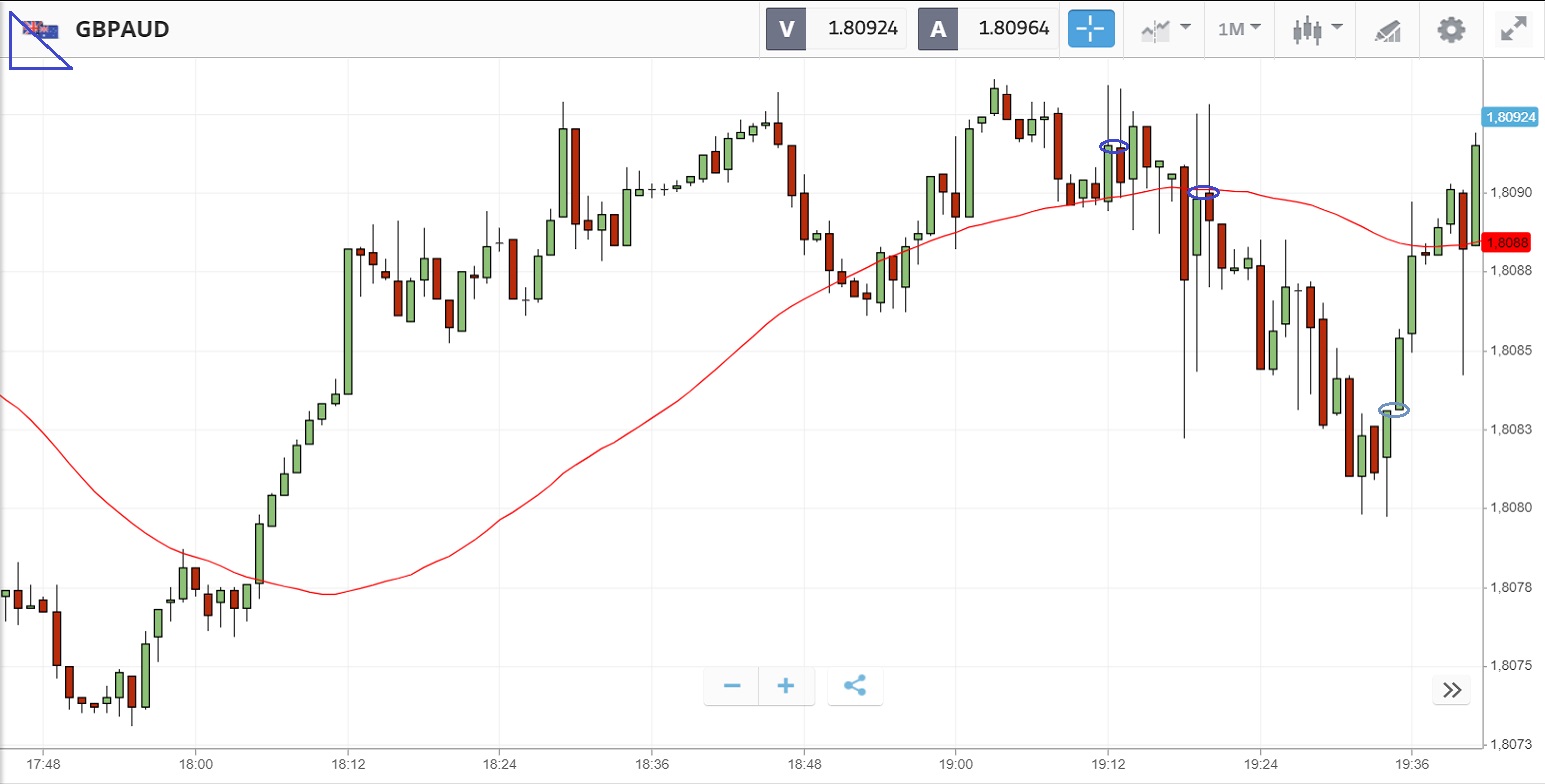Zoom in the chart with plus
This screenshot has width=1545, height=784.
click(786, 686)
